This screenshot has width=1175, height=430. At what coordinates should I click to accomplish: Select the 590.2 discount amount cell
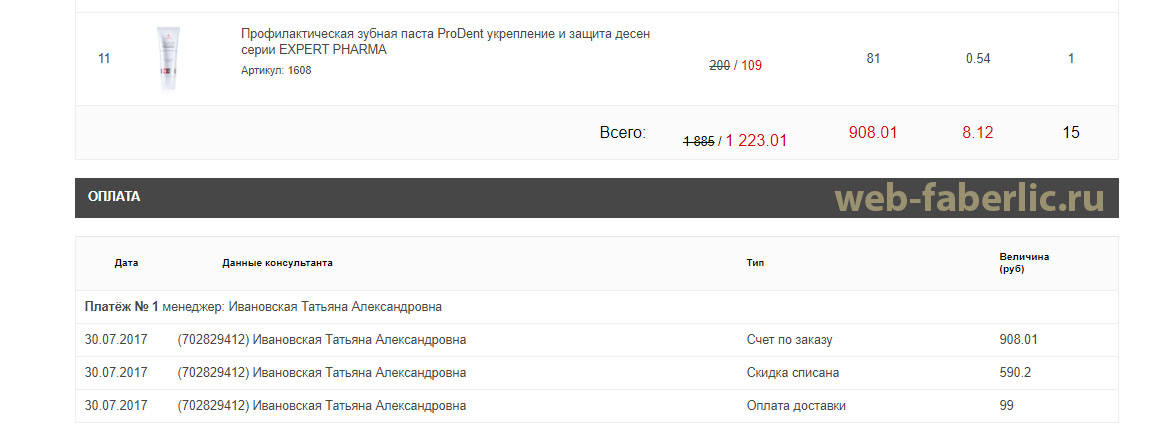pyautogui.click(x=1015, y=373)
